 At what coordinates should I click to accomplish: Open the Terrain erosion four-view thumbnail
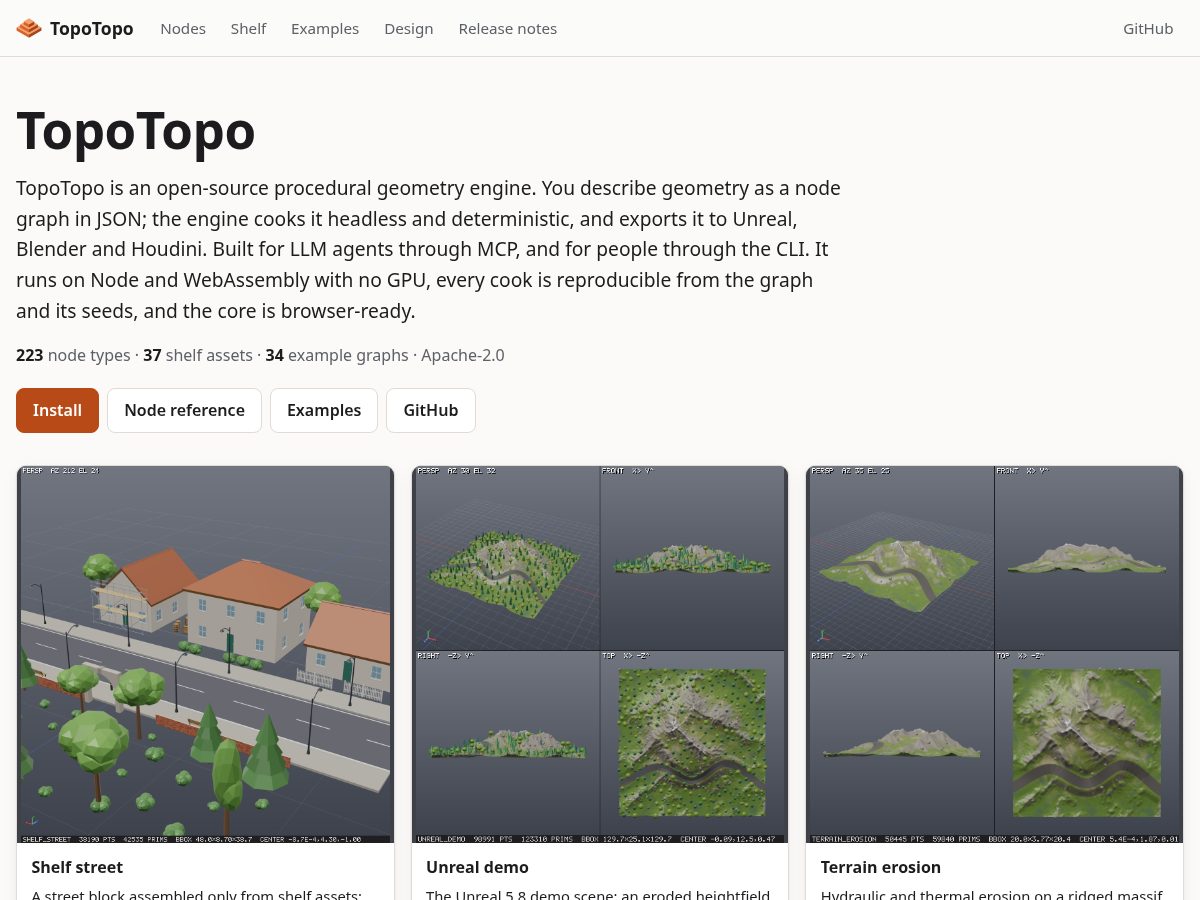click(x=994, y=654)
